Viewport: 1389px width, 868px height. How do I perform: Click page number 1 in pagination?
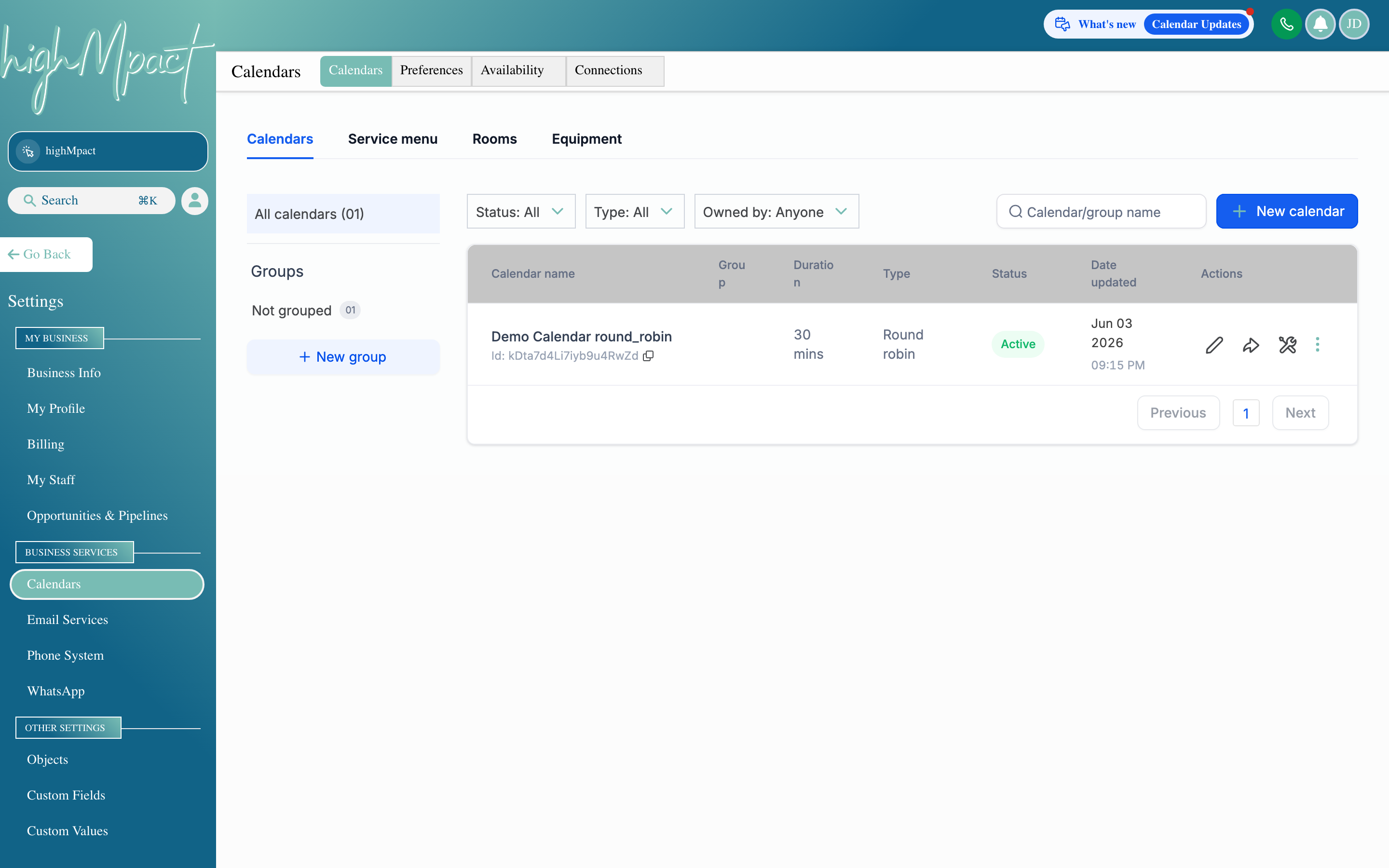coord(1245,413)
